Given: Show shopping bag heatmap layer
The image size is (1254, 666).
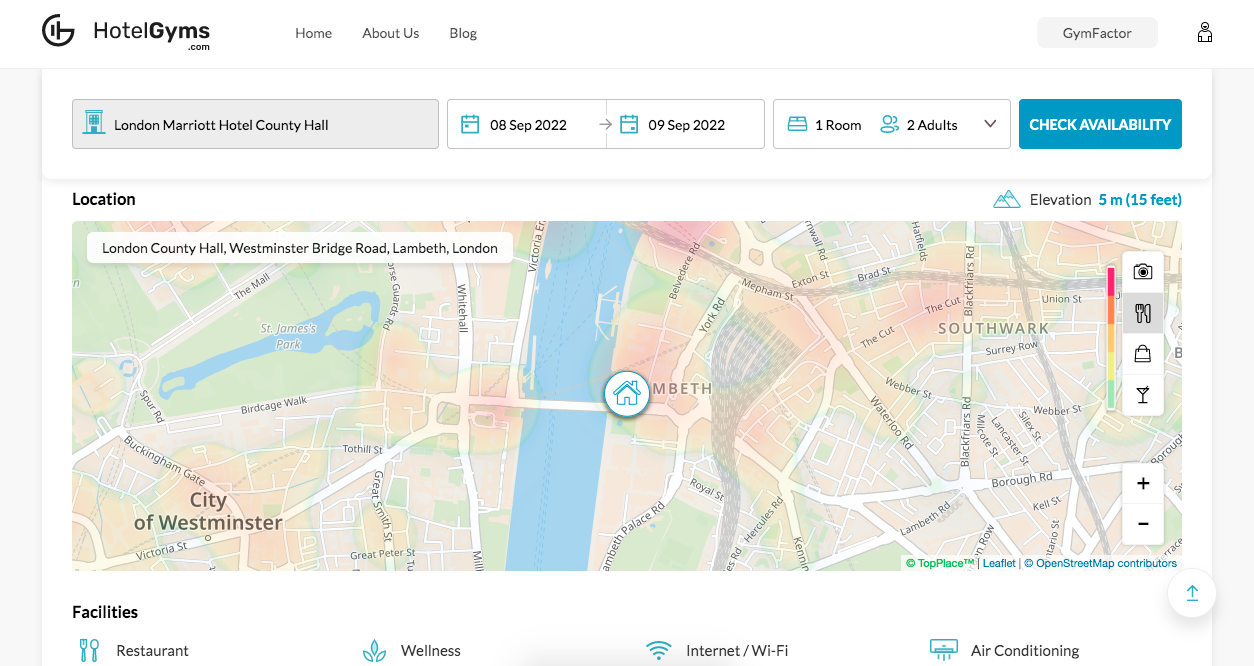Looking at the screenshot, I should pos(1143,354).
